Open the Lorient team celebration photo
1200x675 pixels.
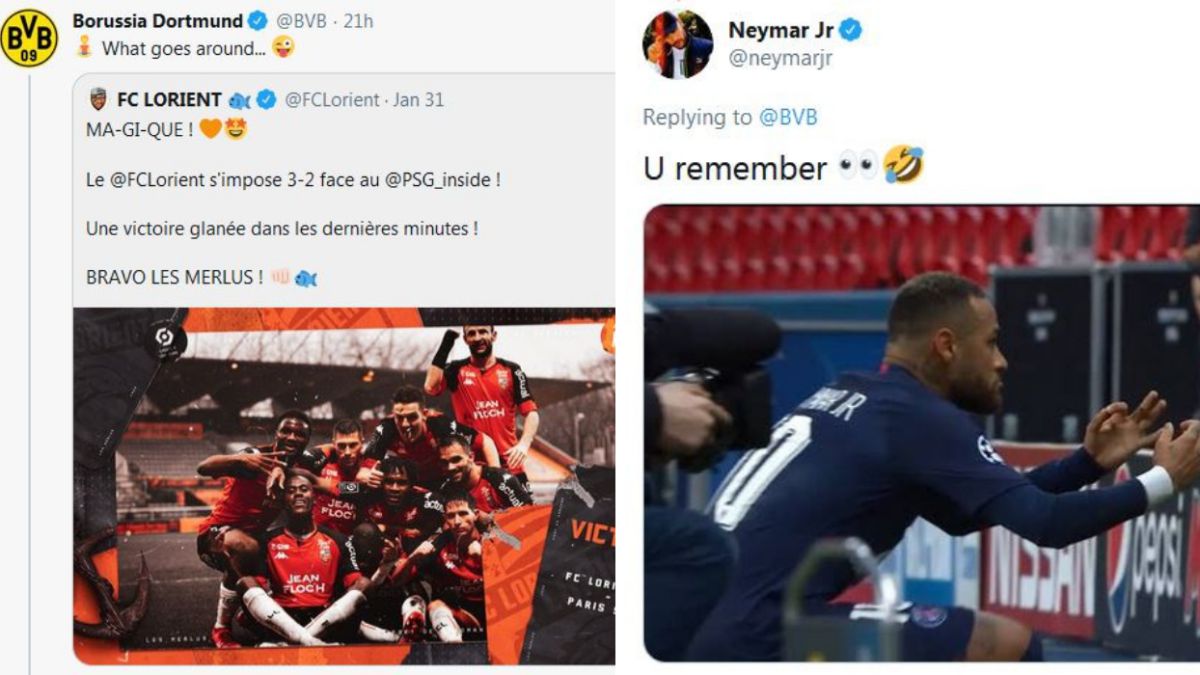[345, 486]
